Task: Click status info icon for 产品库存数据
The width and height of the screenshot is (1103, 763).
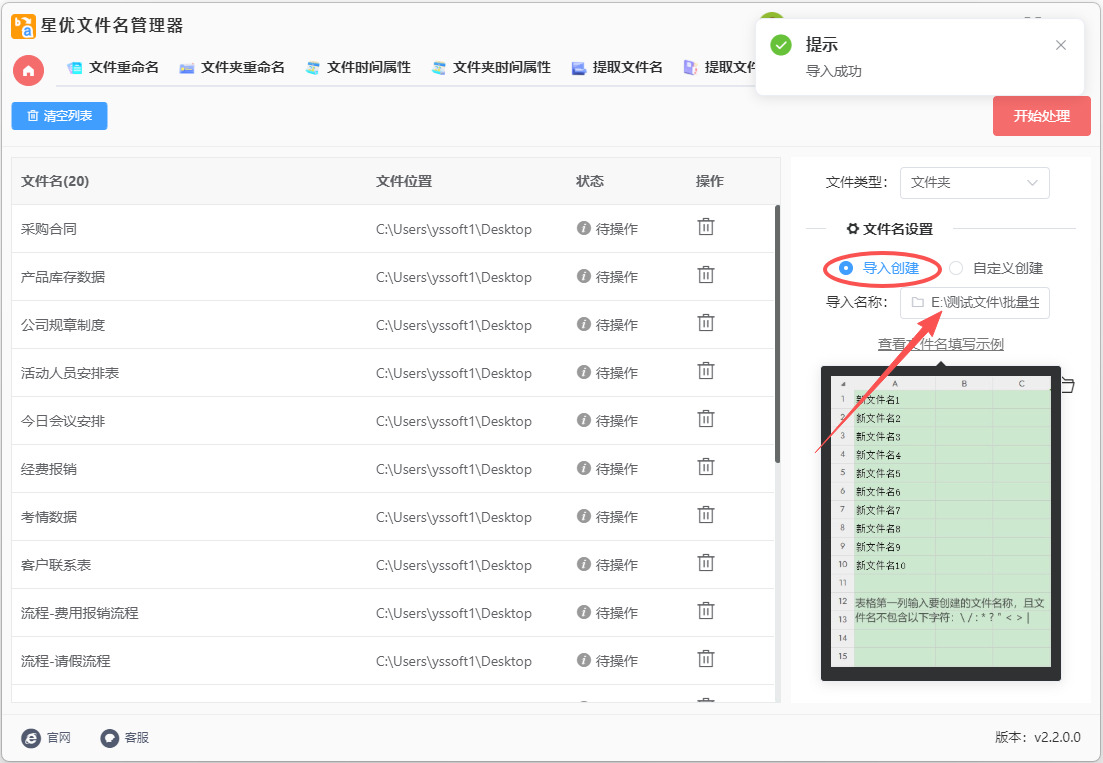Action: coord(583,276)
